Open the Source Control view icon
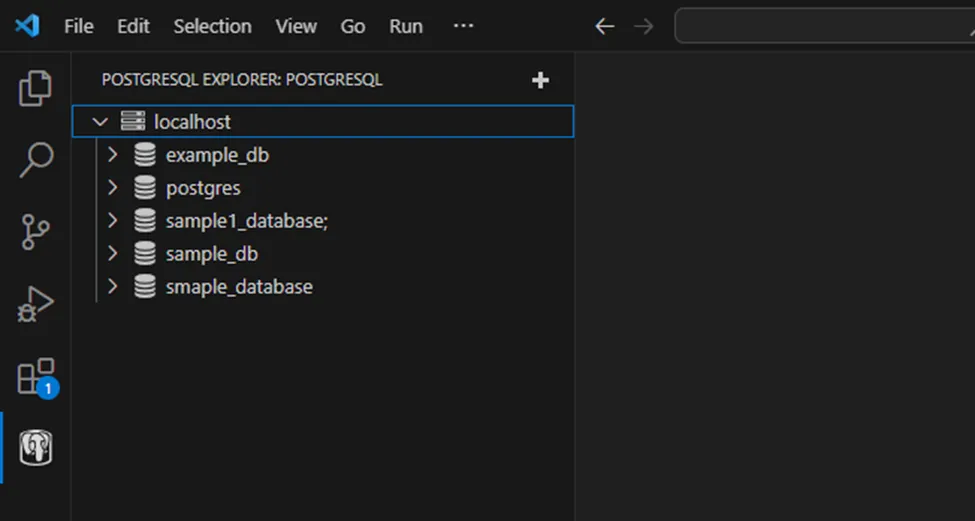975x521 pixels. 36,232
